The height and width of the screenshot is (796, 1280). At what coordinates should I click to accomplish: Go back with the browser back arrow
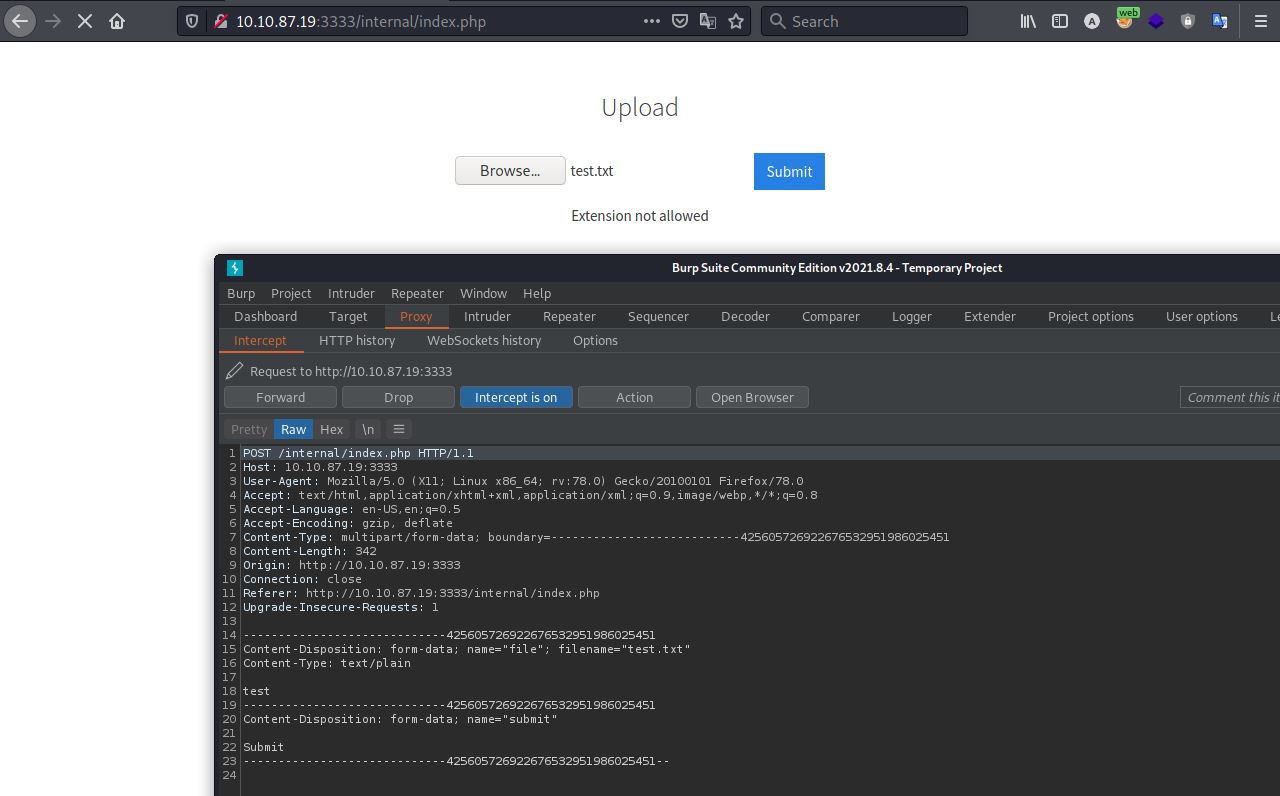click(20, 21)
